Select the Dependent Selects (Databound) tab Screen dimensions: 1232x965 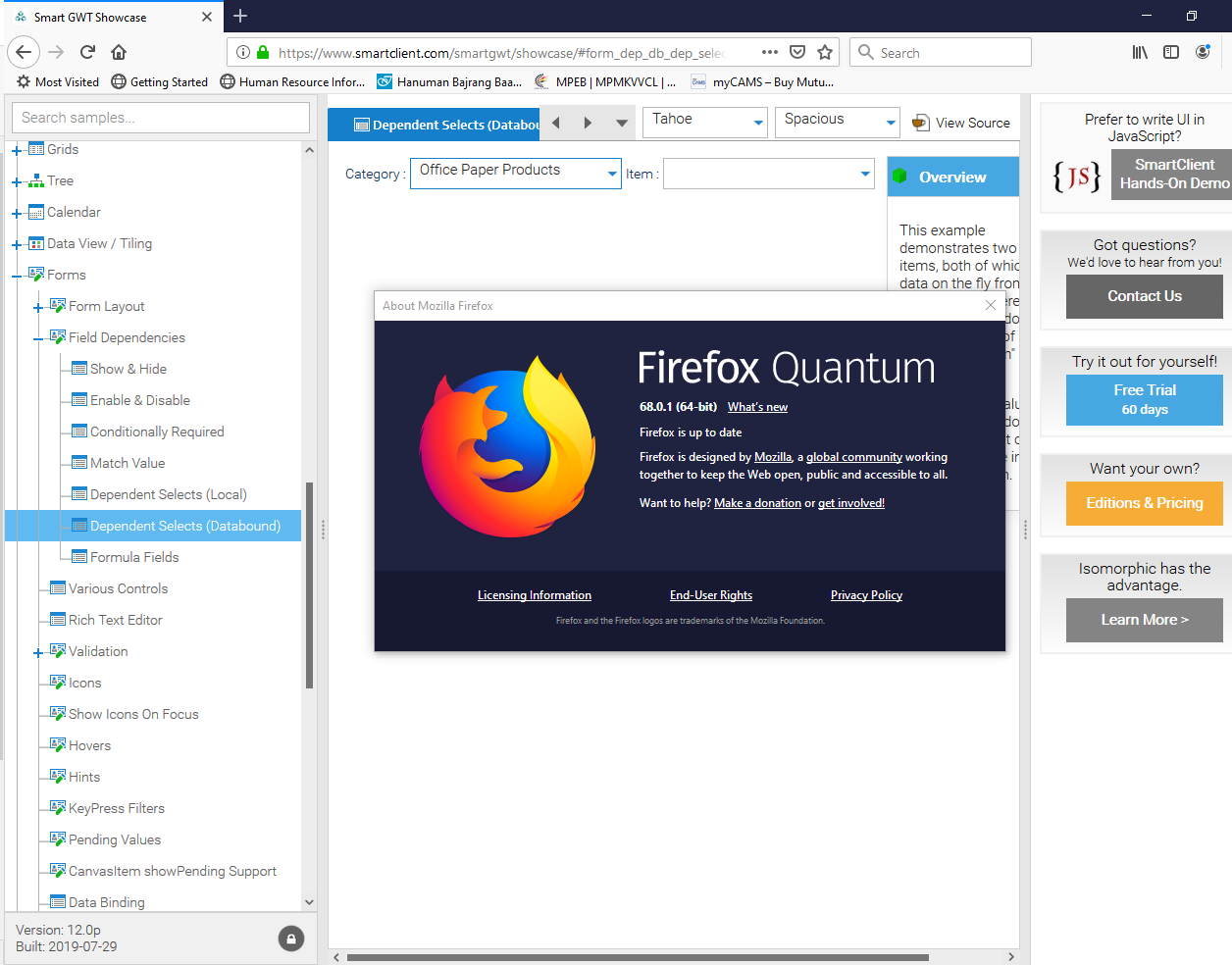[434, 125]
